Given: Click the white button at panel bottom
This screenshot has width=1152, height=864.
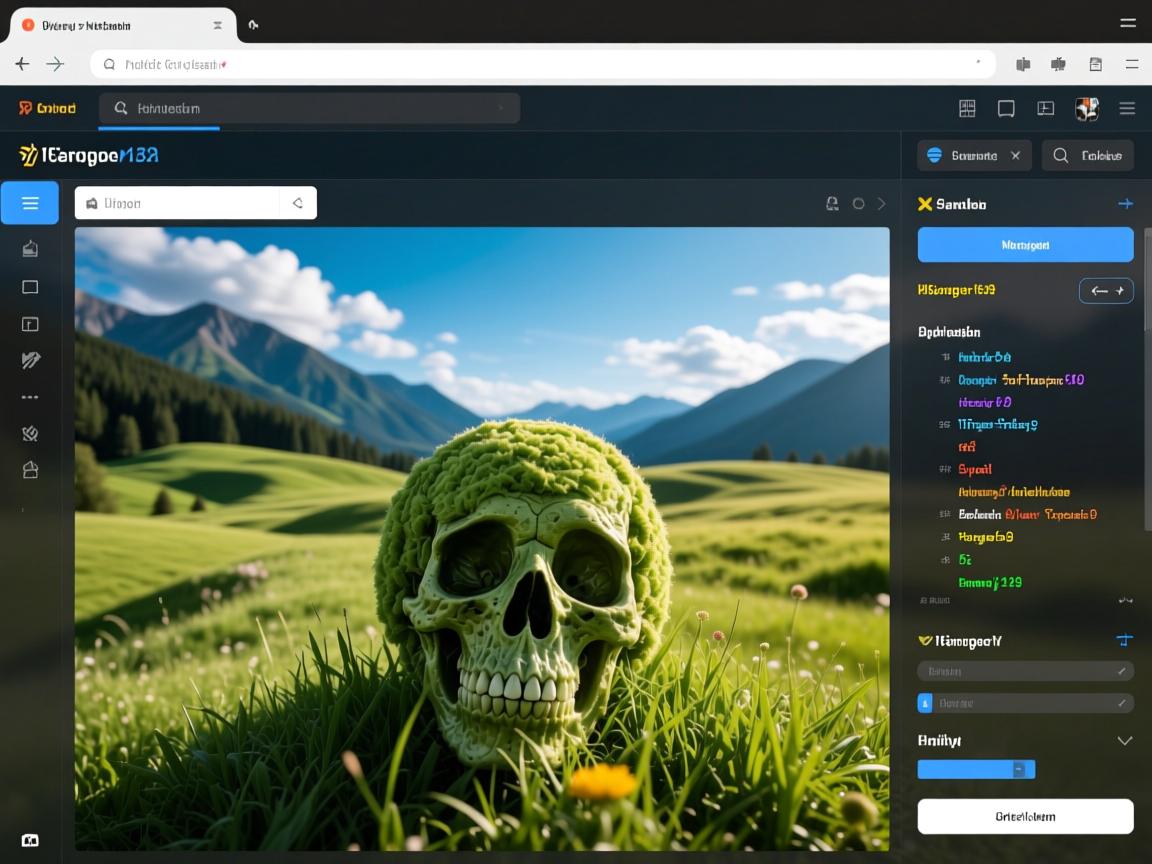Looking at the screenshot, I should (1025, 816).
